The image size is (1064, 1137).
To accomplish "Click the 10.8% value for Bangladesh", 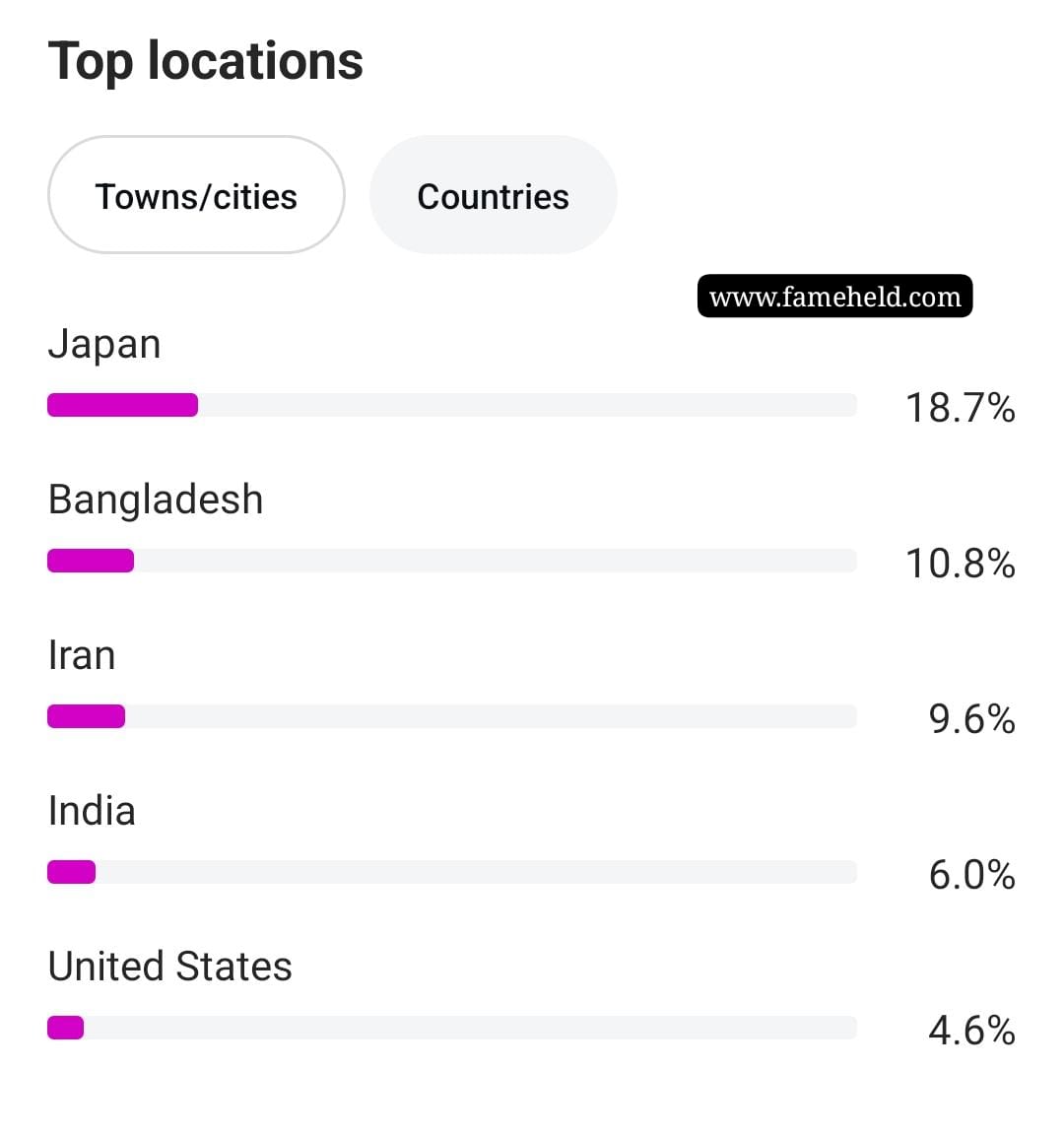I will 961,564.
